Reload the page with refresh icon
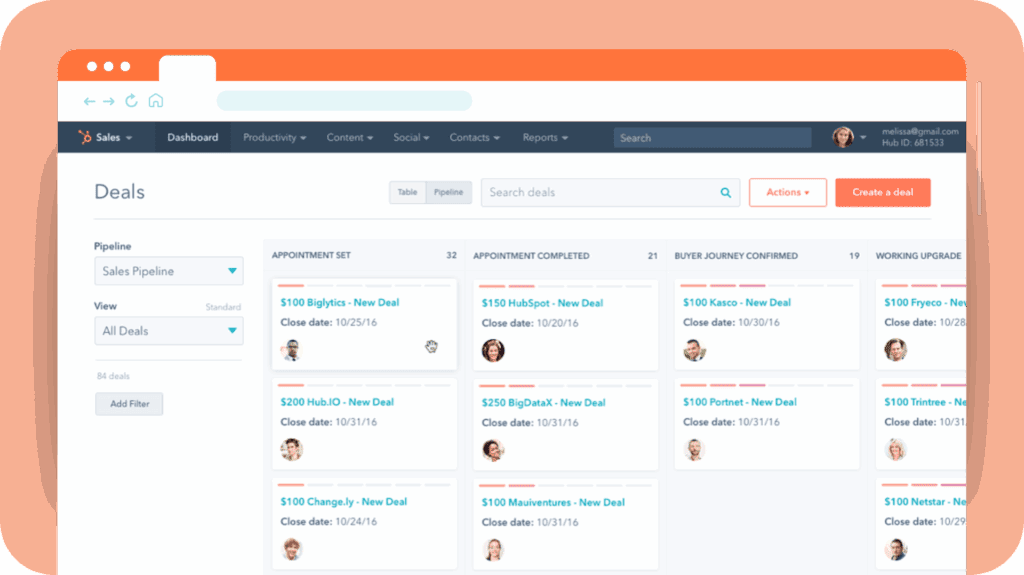The image size is (1024, 575). coord(131,101)
